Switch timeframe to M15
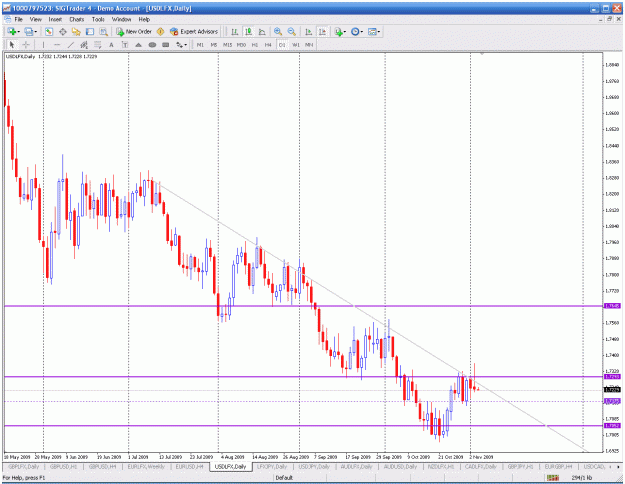 [227, 45]
